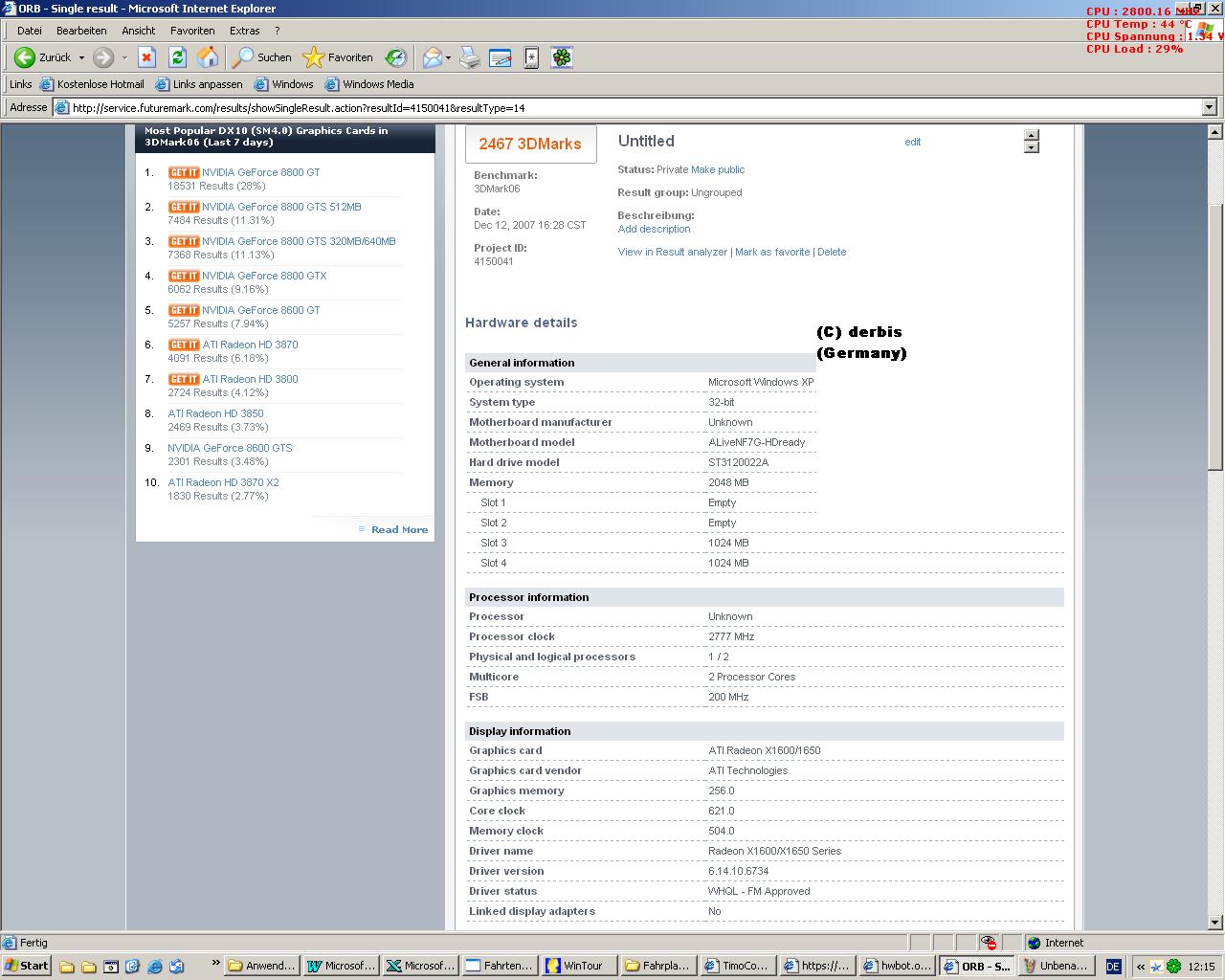Select driver version 6.14.10.6734 text
This screenshot has height=980, width=1225.
pos(738,871)
